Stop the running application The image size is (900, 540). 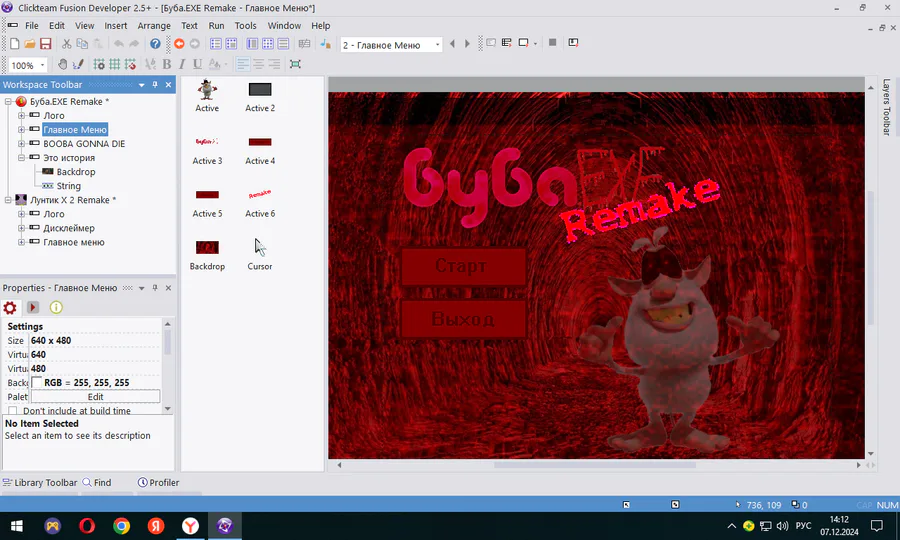[553, 42]
